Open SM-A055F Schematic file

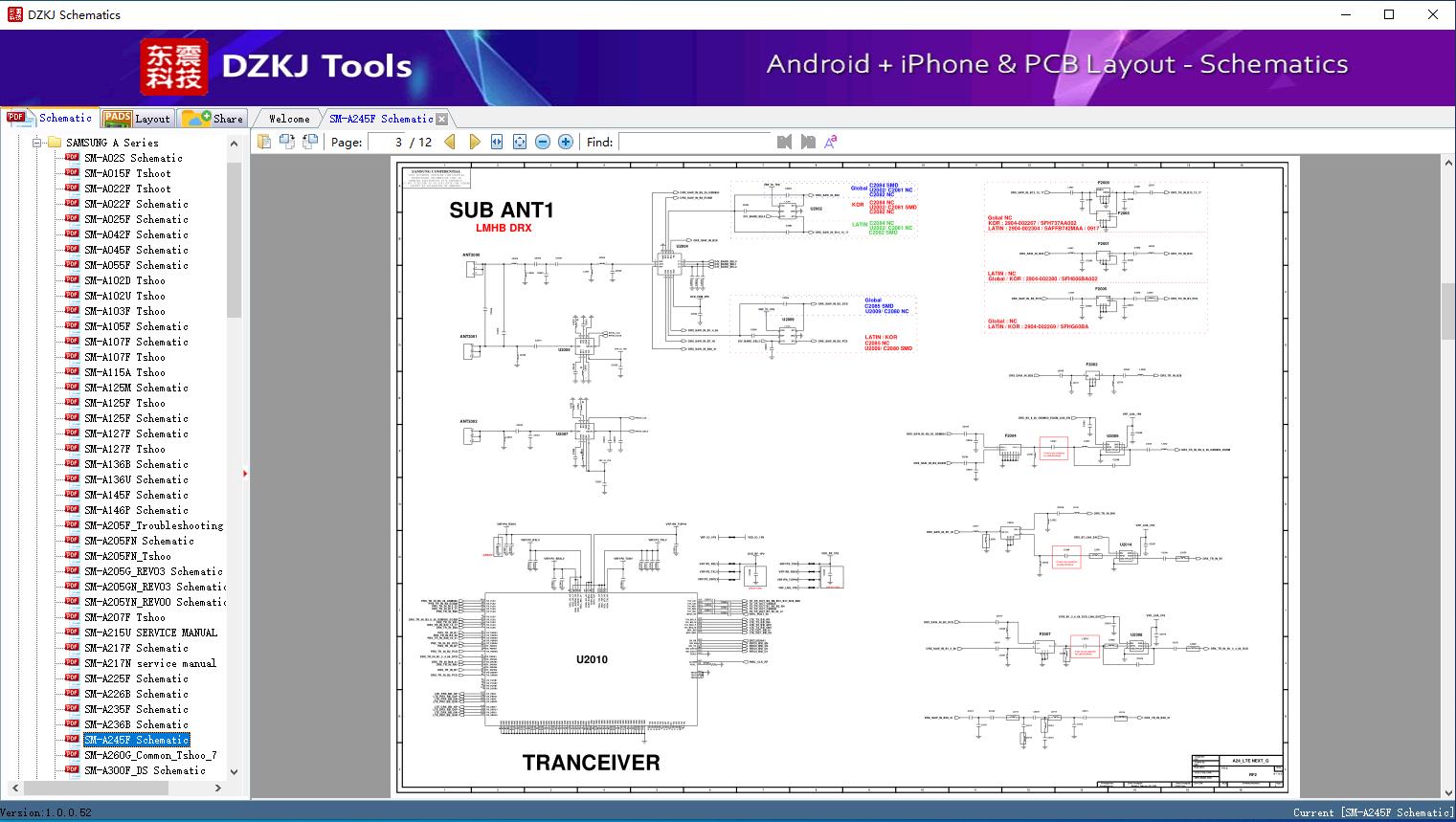click(136, 265)
